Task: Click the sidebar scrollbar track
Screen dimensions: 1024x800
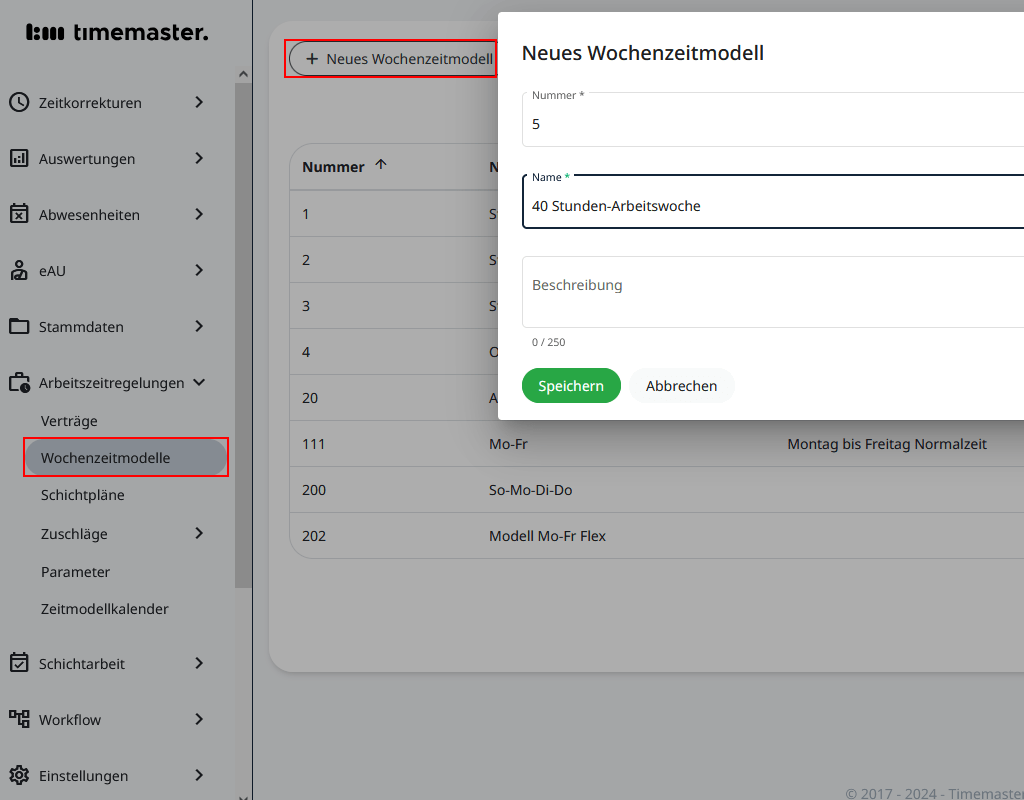Action: pyautogui.click(x=243, y=400)
